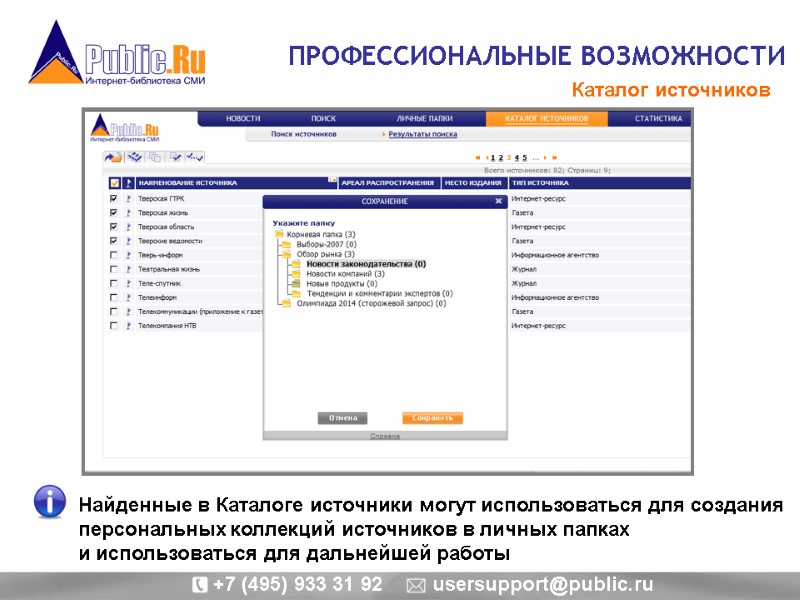Uncheck the Тверская область checkbox
The height and width of the screenshot is (600, 800).
tap(114, 227)
